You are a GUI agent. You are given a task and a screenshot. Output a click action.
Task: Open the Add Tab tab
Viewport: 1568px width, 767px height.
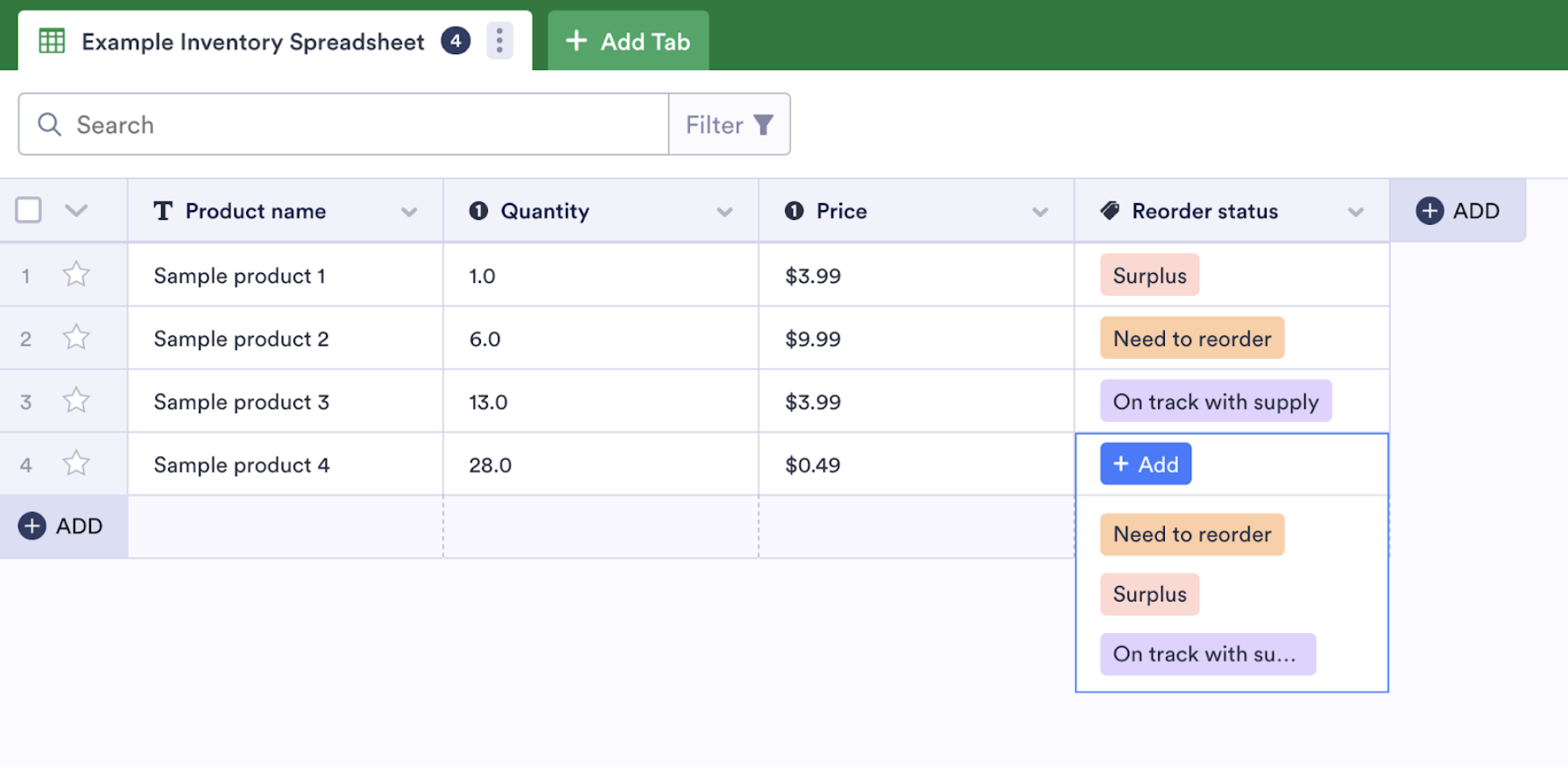628,41
